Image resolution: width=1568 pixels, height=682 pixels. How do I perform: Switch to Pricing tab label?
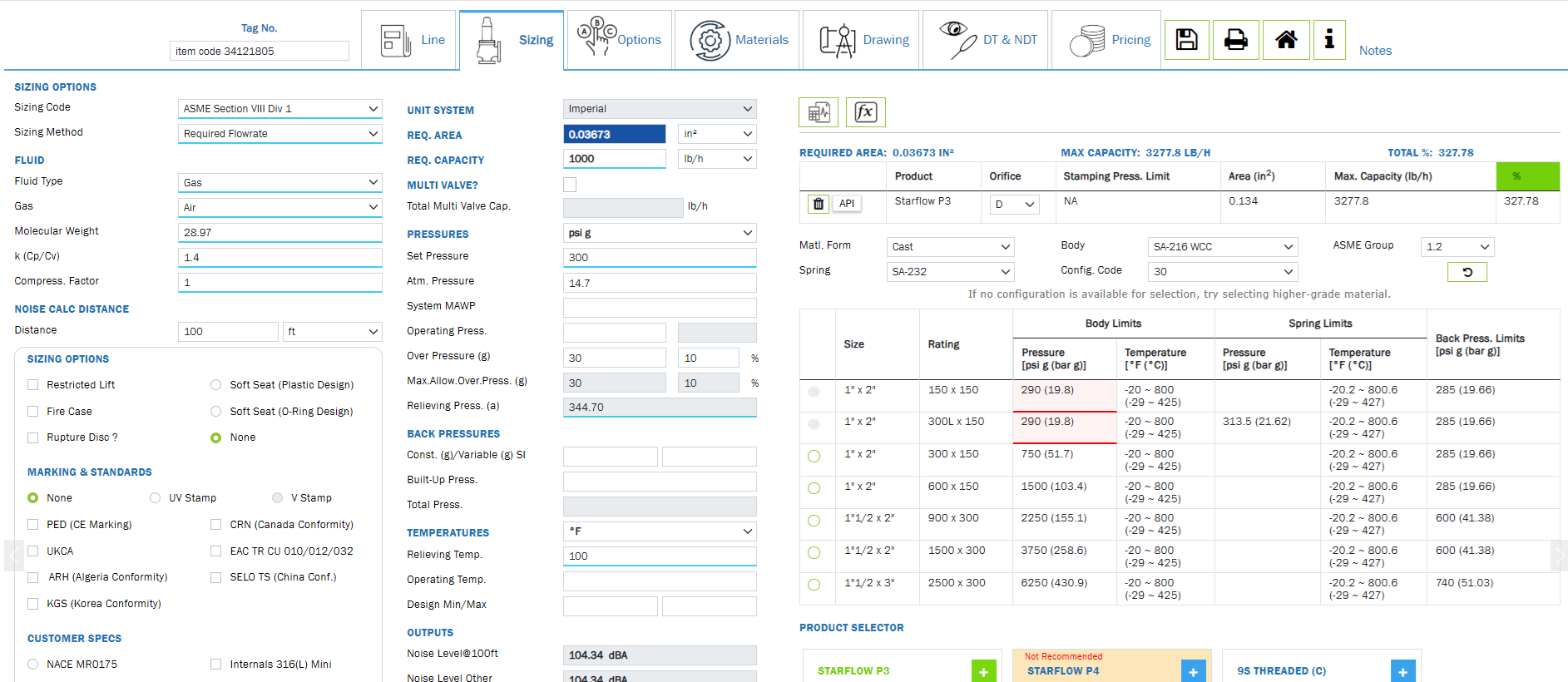(1131, 40)
